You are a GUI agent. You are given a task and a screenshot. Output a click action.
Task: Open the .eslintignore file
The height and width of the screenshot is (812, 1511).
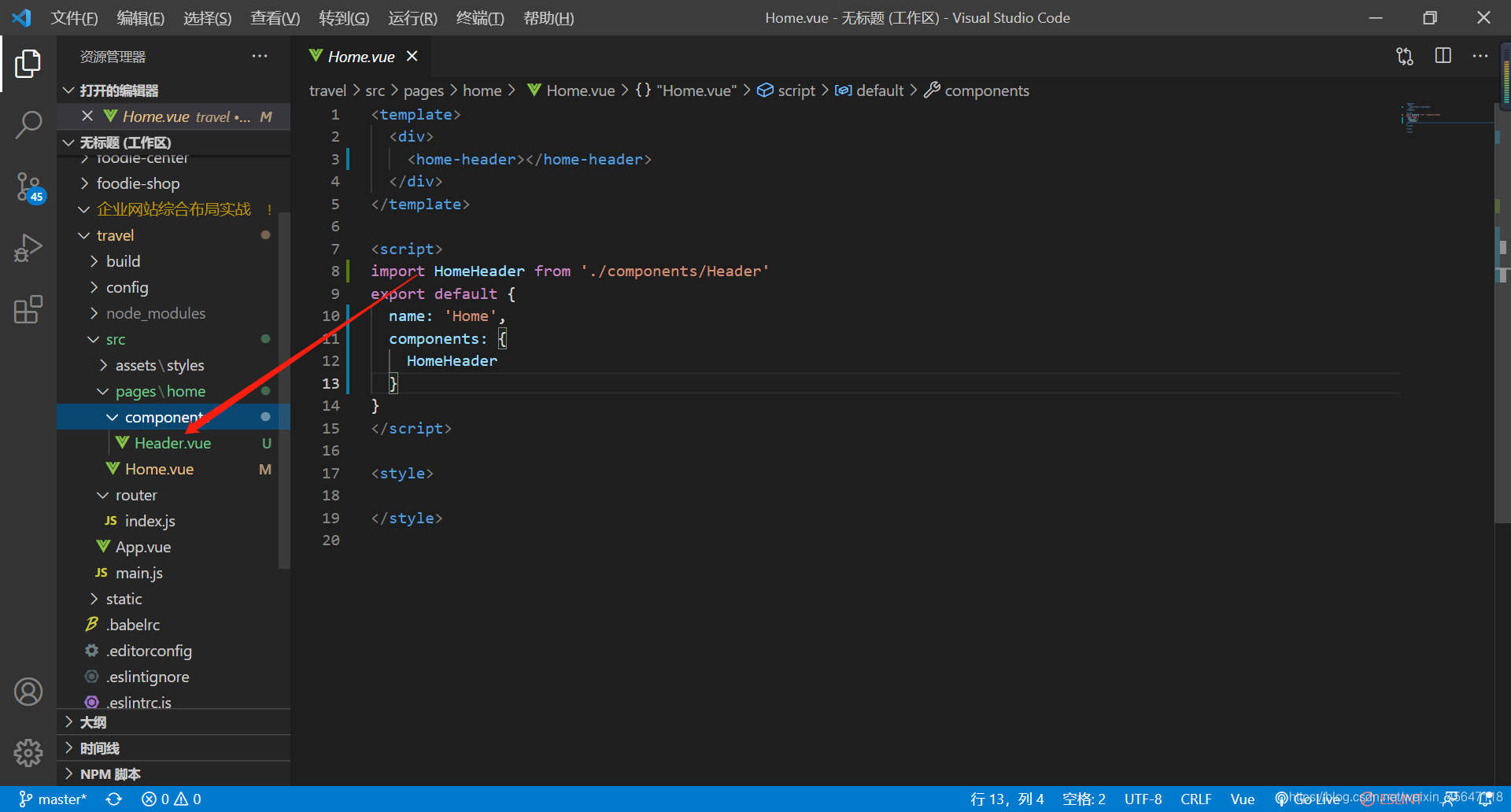coord(173,677)
